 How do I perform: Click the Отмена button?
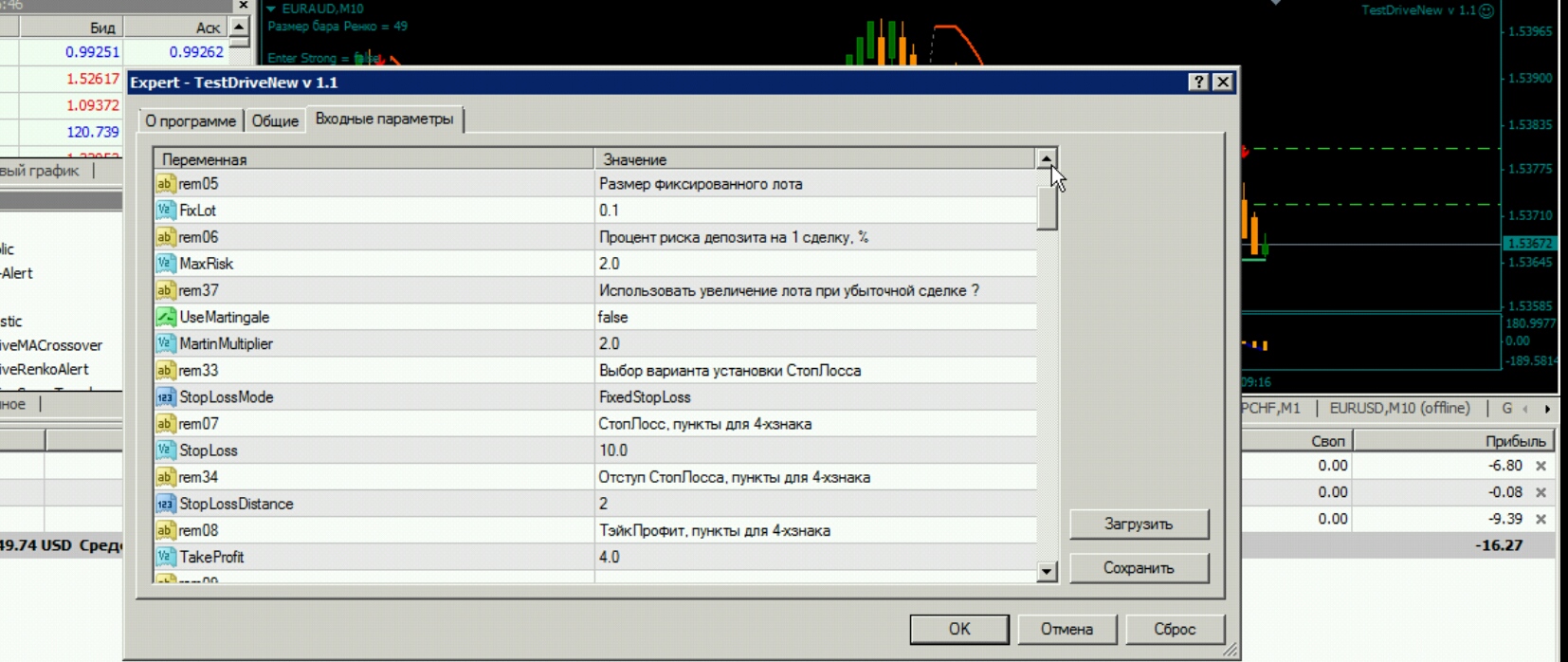[x=1067, y=629]
